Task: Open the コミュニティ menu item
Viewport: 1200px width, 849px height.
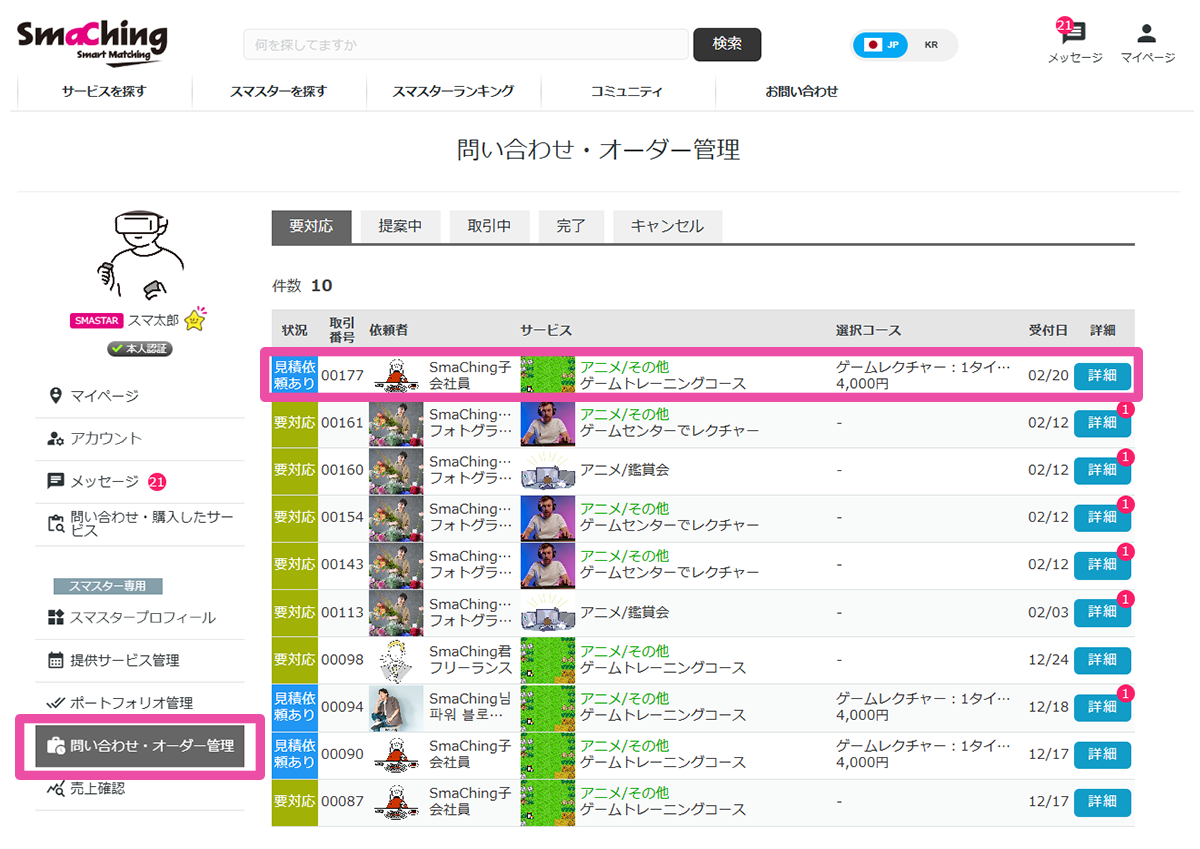Action: coord(626,90)
